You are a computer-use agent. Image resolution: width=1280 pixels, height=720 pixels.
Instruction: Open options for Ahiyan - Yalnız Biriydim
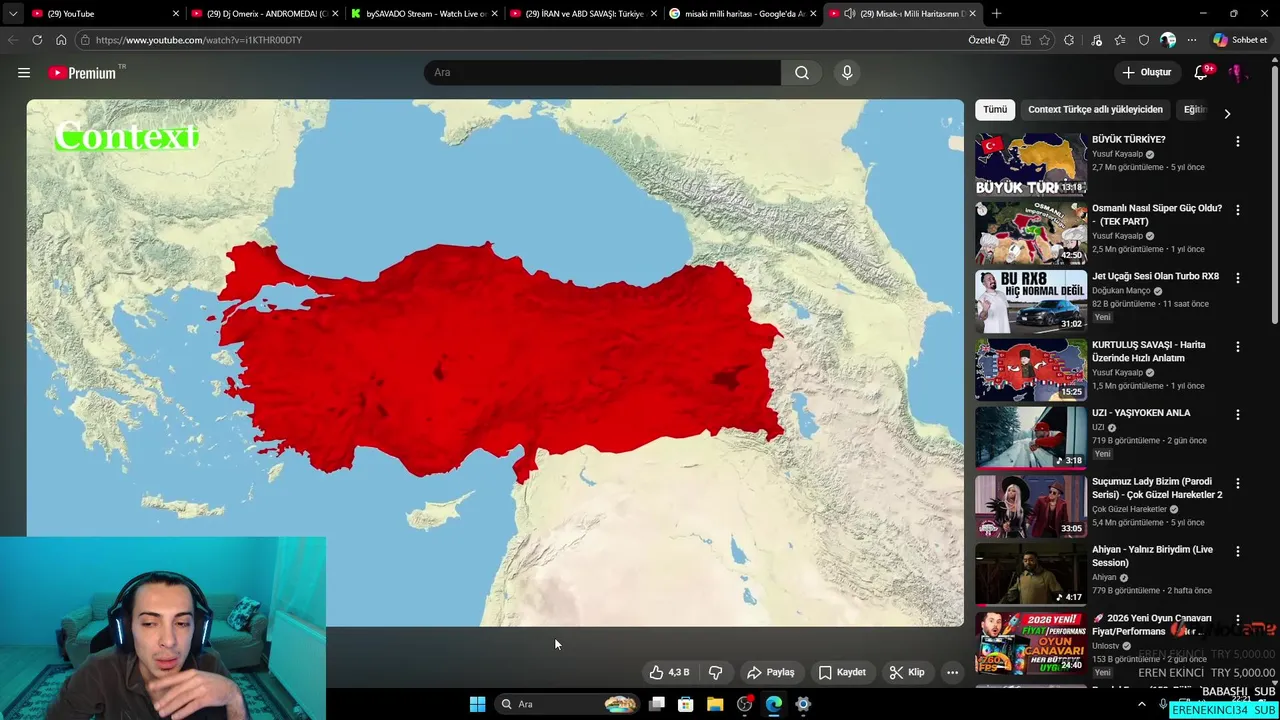(1238, 552)
